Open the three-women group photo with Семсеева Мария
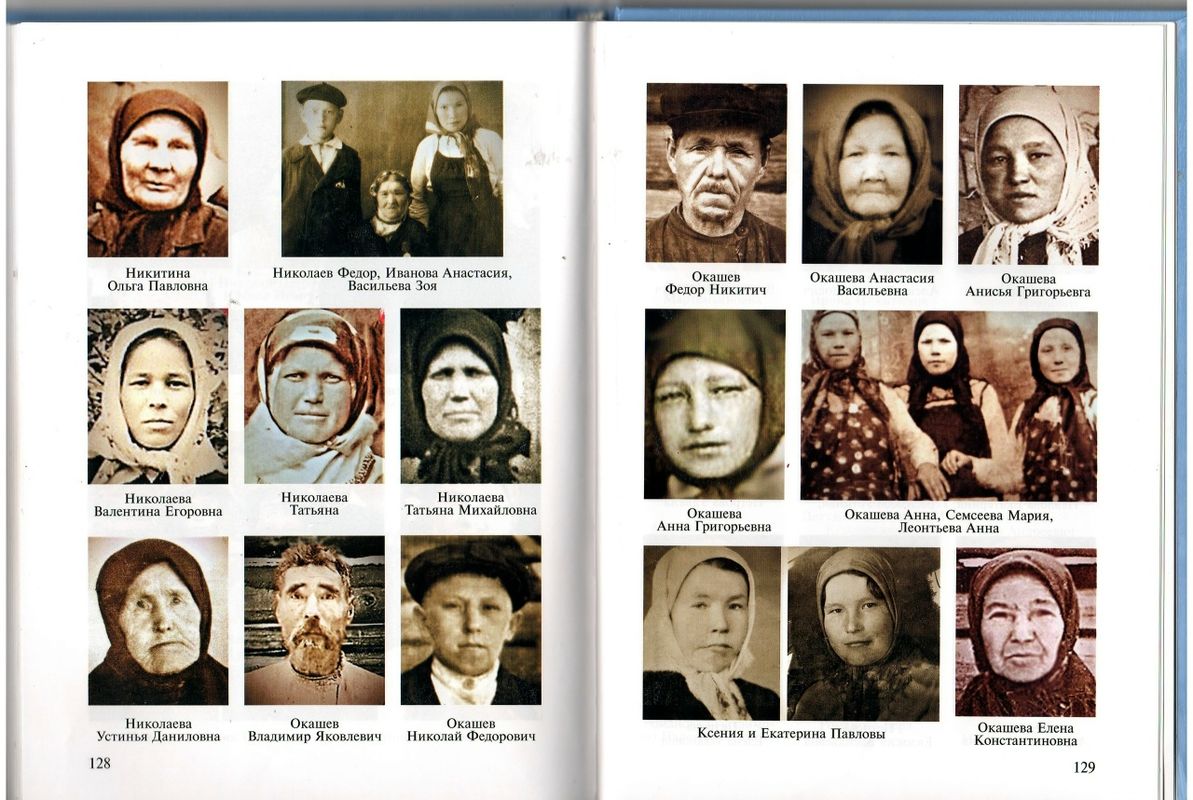 949,406
